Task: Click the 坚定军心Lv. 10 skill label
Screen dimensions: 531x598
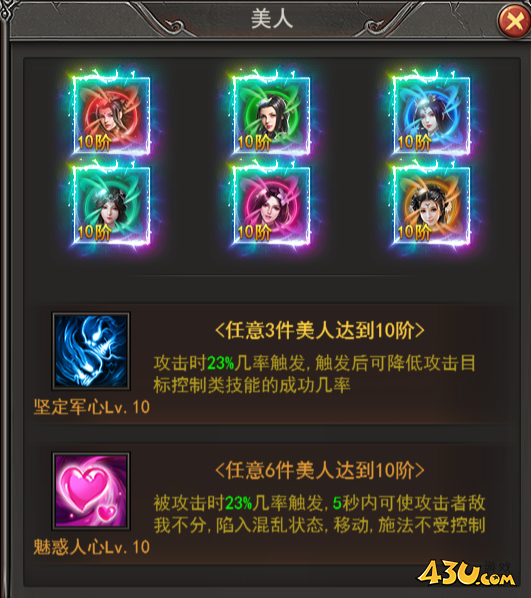Action: pos(92,407)
